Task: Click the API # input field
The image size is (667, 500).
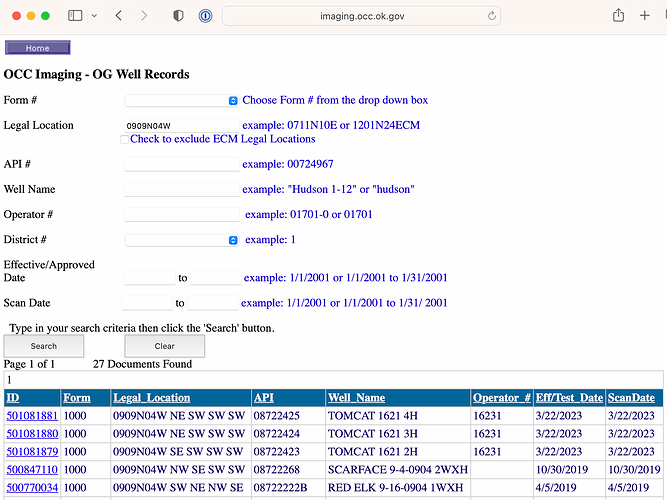Action: [x=182, y=164]
